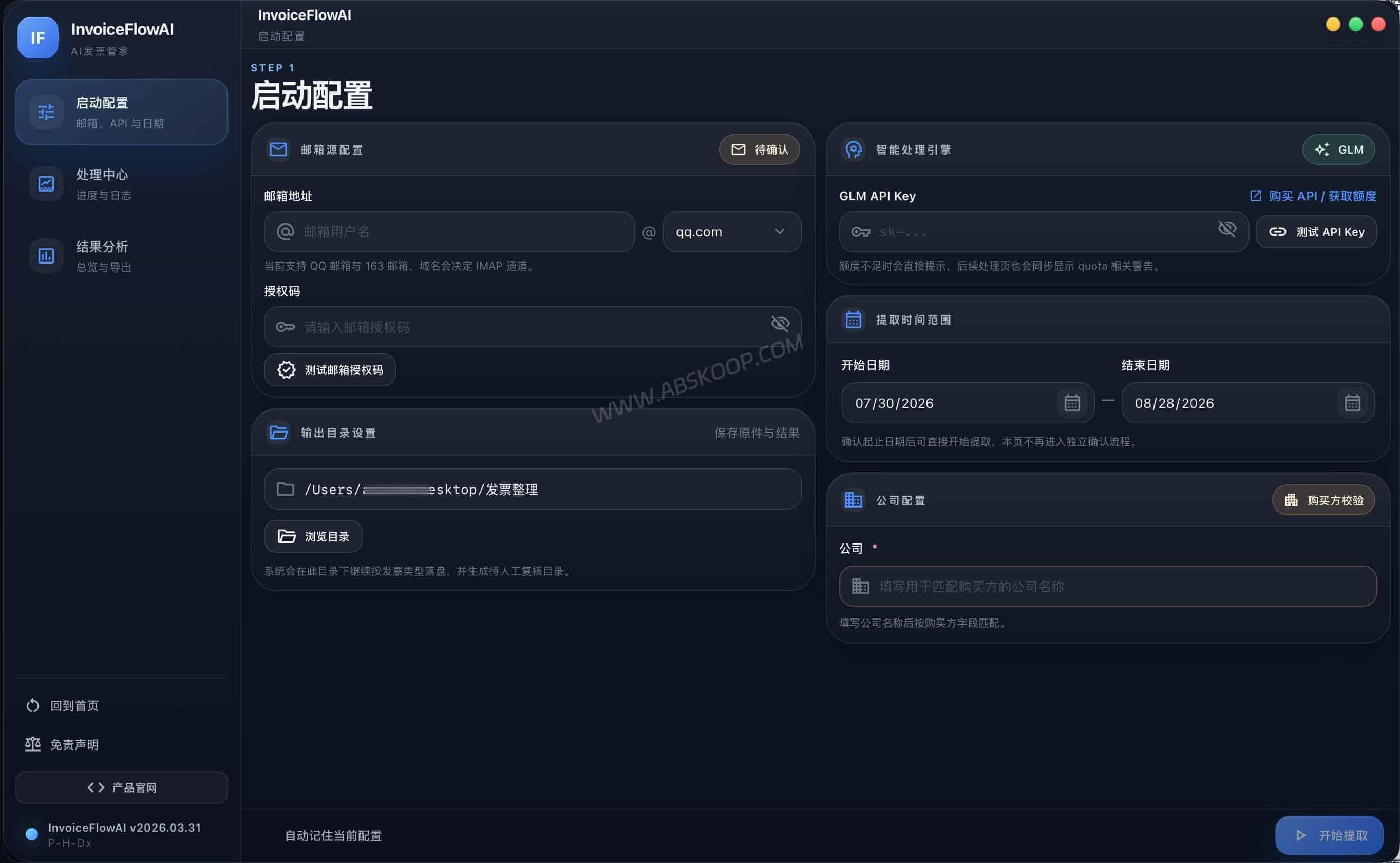Click the 回到首页 link
This screenshot has height=863, width=1400.
pos(62,705)
